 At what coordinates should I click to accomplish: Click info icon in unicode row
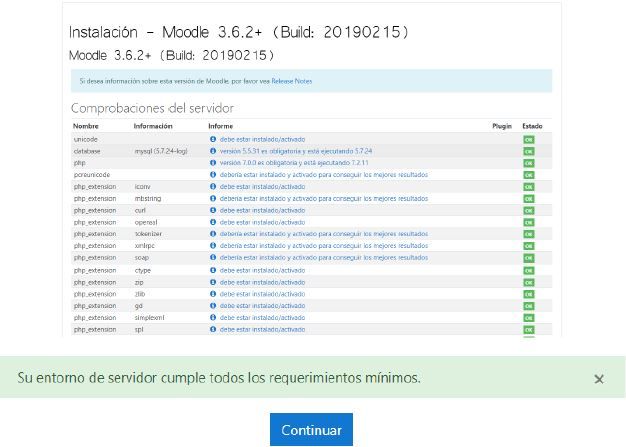(213, 139)
